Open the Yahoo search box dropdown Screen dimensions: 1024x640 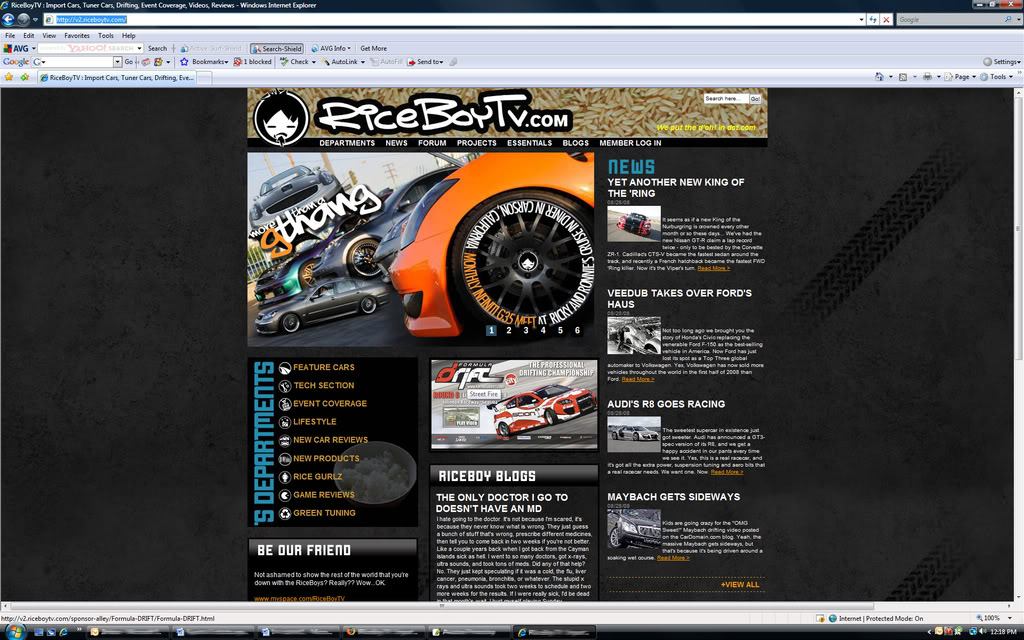[139, 48]
